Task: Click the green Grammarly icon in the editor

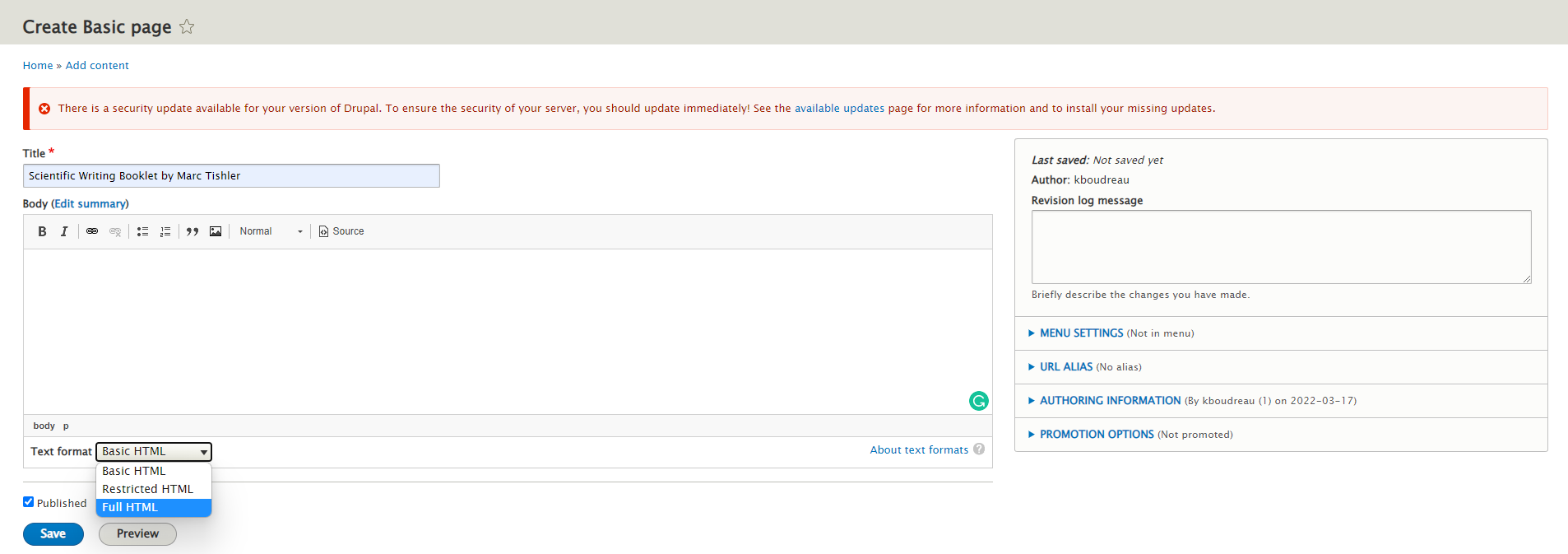Action: coord(979,401)
